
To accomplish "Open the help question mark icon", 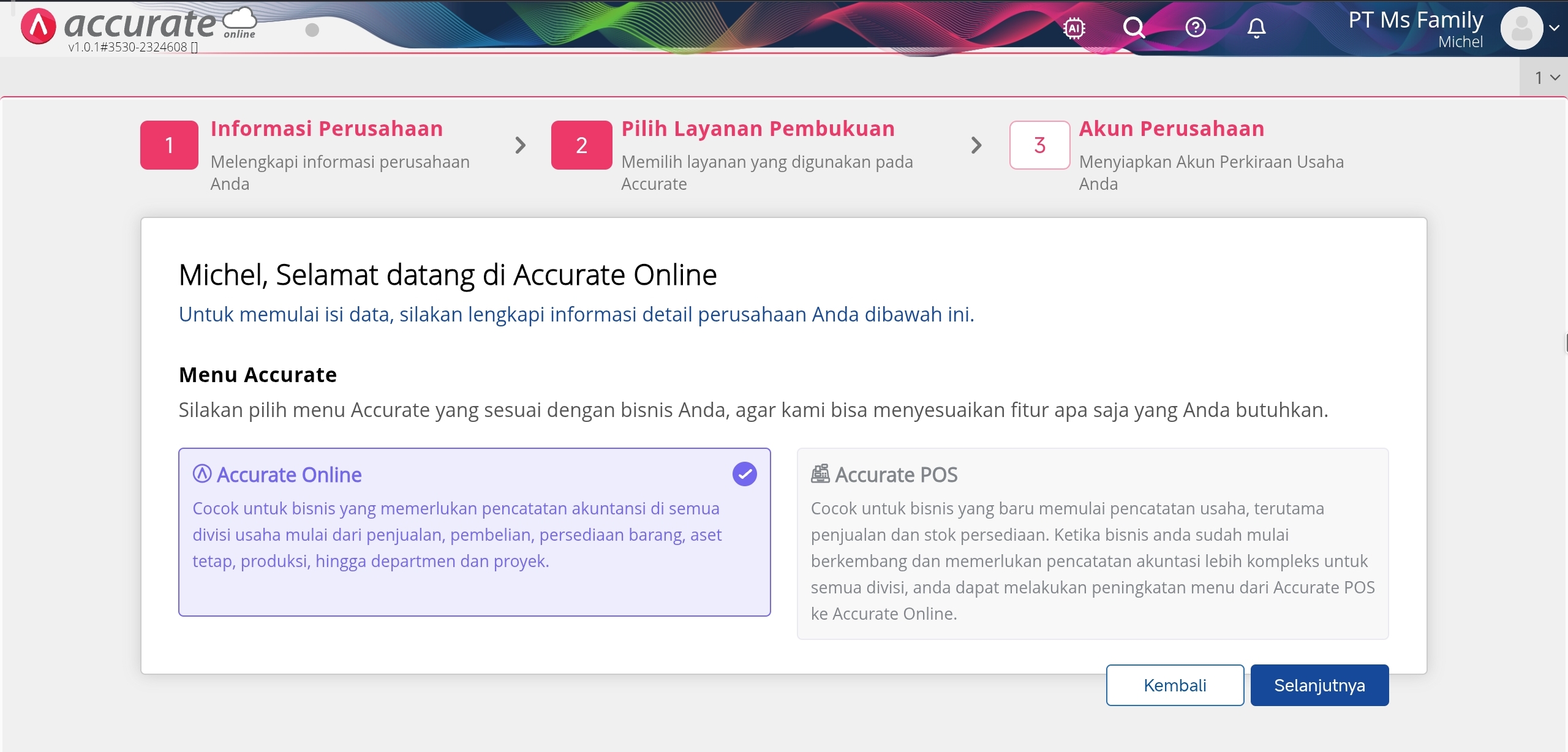I will pyautogui.click(x=1195, y=28).
